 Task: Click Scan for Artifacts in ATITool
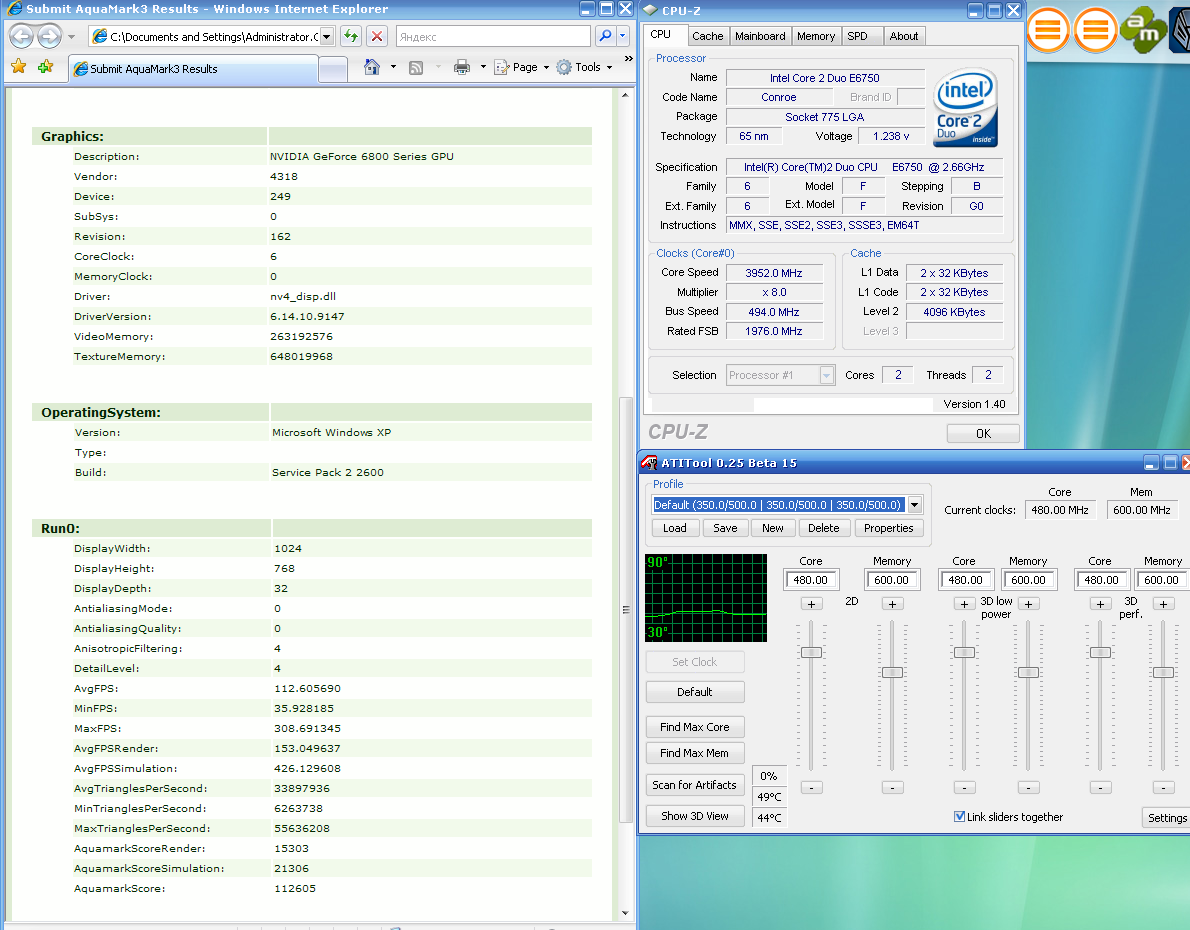[694, 785]
